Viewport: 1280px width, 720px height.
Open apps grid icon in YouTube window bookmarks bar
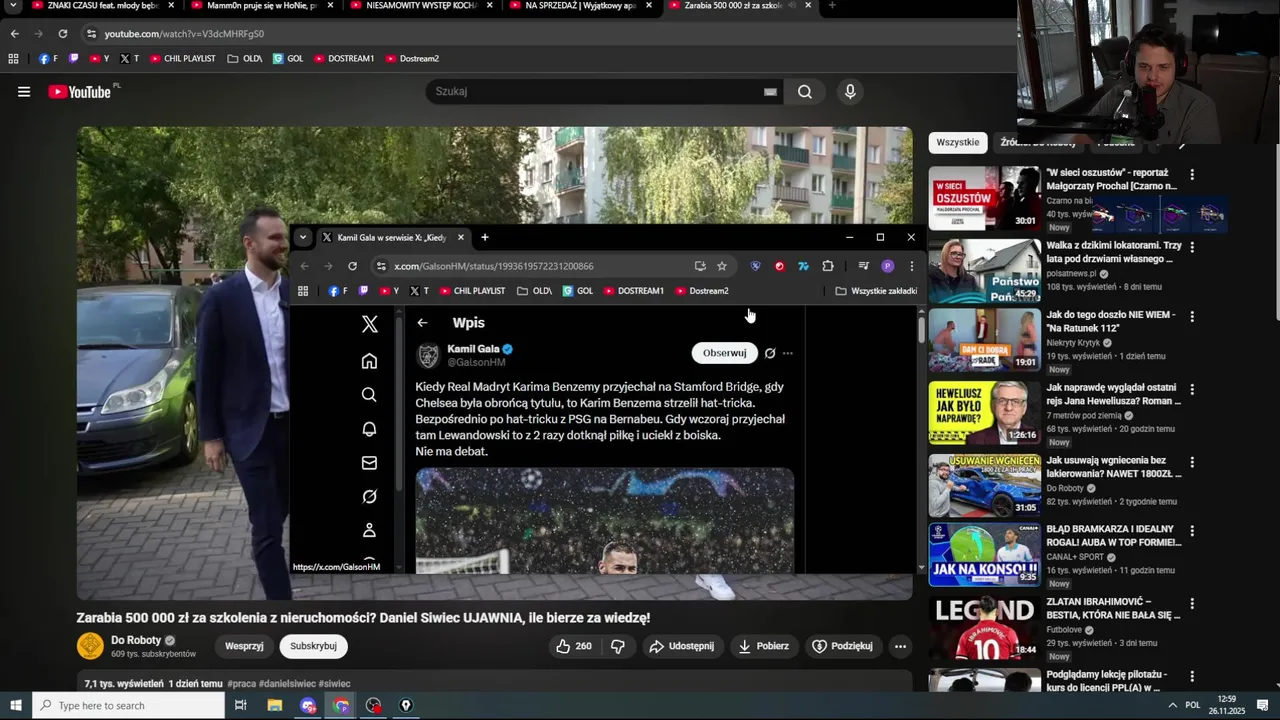click(13, 59)
